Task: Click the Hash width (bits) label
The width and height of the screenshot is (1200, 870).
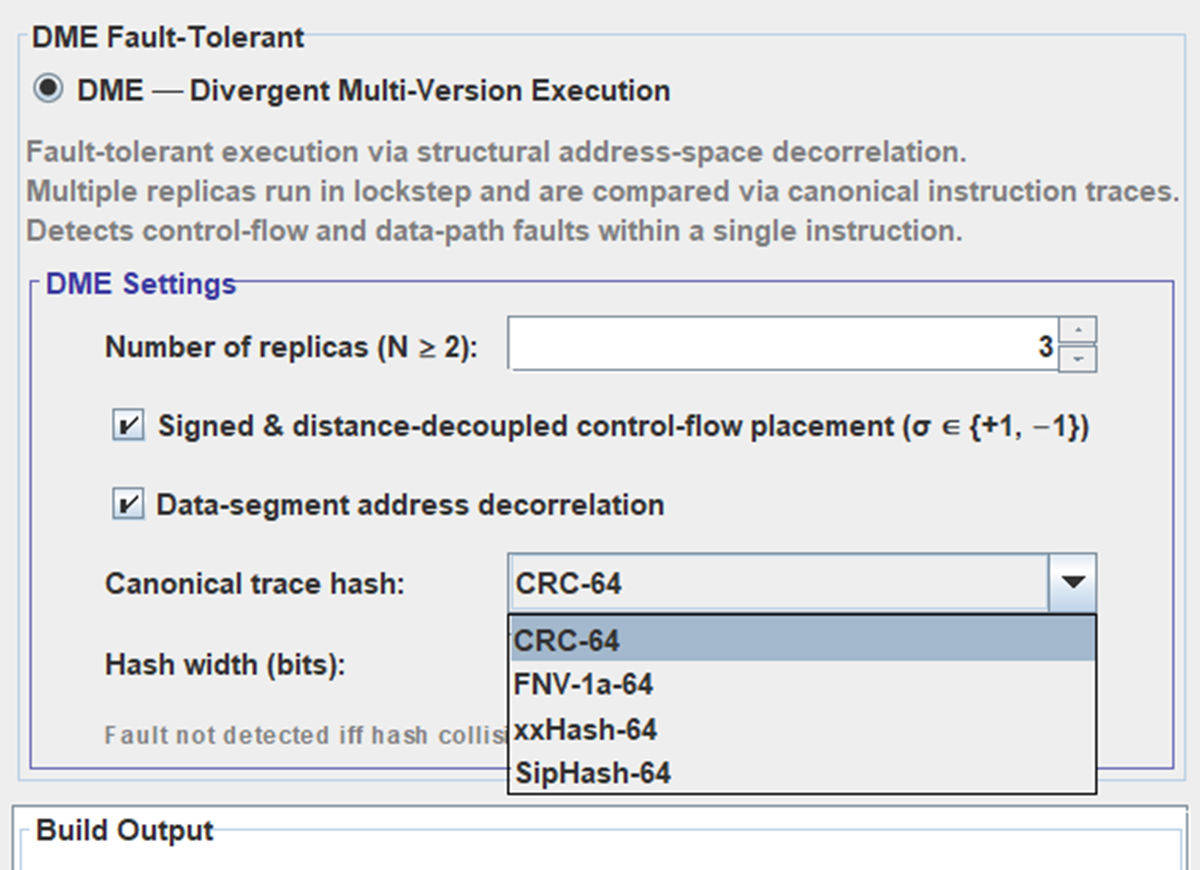Action: pyautogui.click(x=225, y=665)
